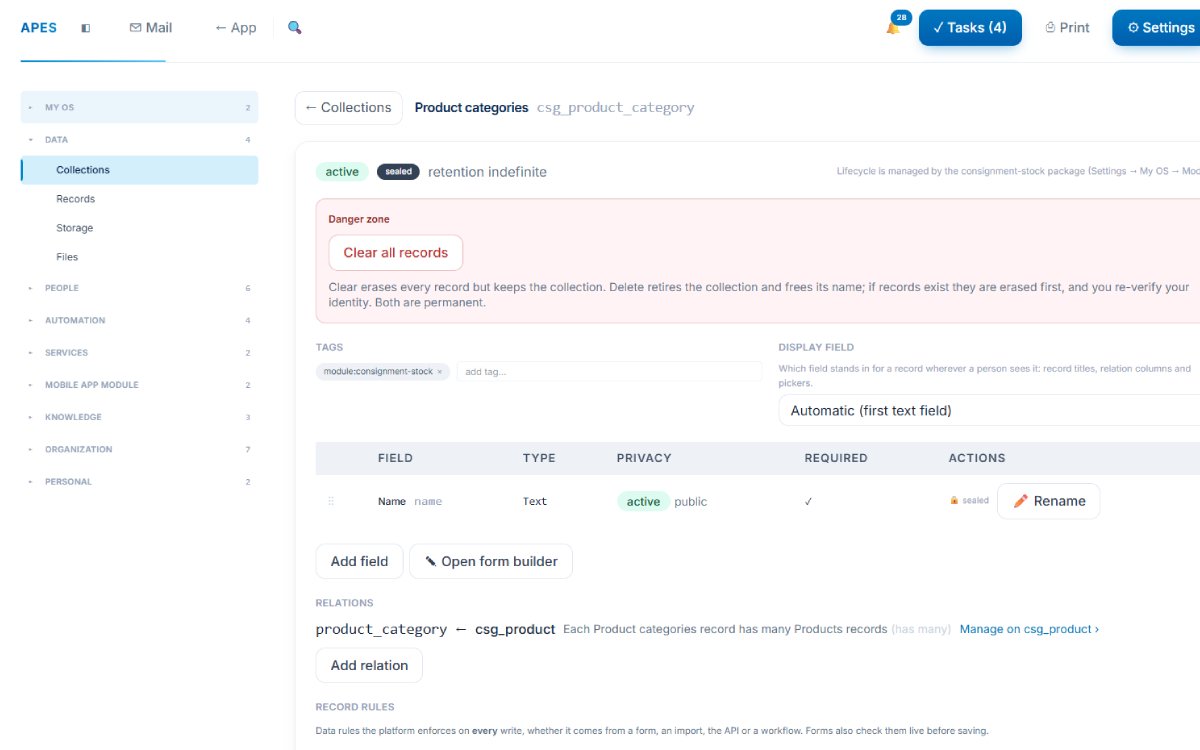The width and height of the screenshot is (1200, 750).
Task: Click the add tag input
Action: pyautogui.click(x=609, y=371)
